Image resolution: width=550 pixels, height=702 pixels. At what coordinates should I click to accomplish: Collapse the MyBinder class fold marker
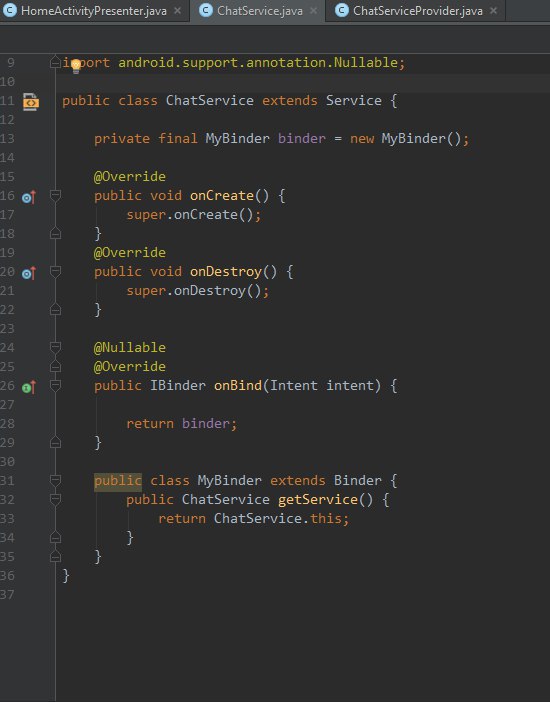coord(56,480)
